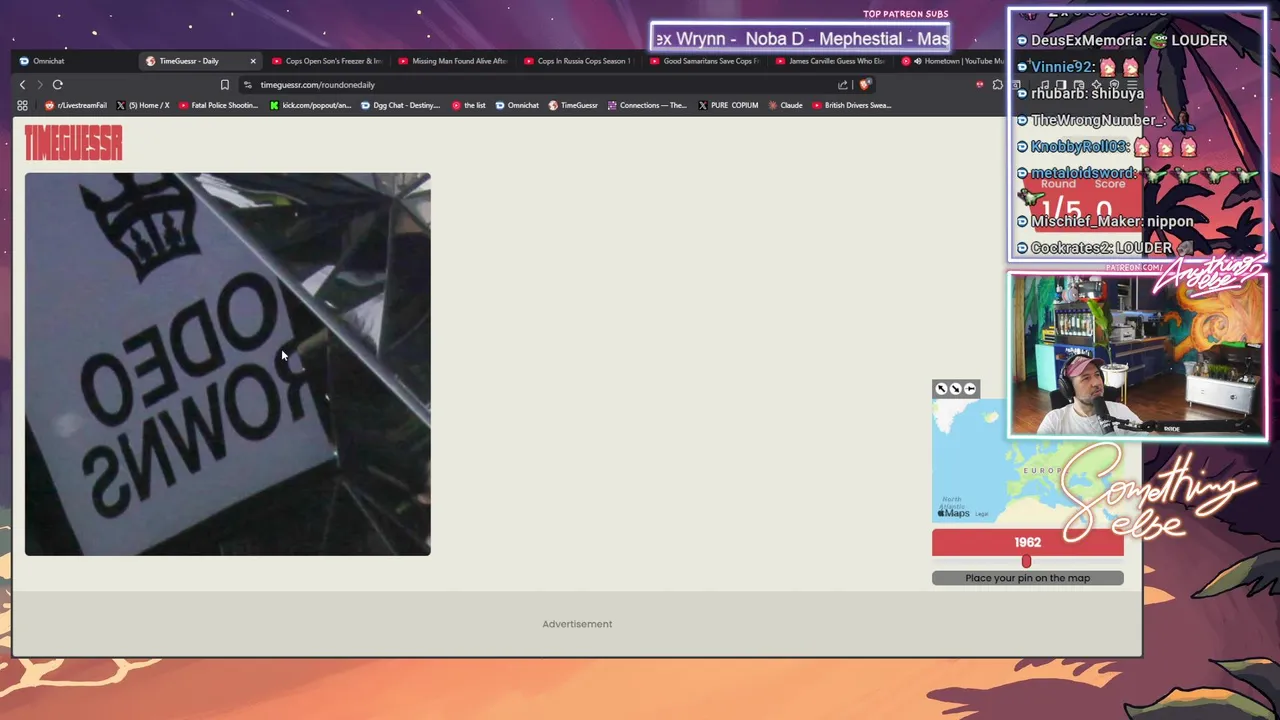Open British Drivers Swea... bookmark
This screenshot has width=1280, height=720.
point(851,105)
